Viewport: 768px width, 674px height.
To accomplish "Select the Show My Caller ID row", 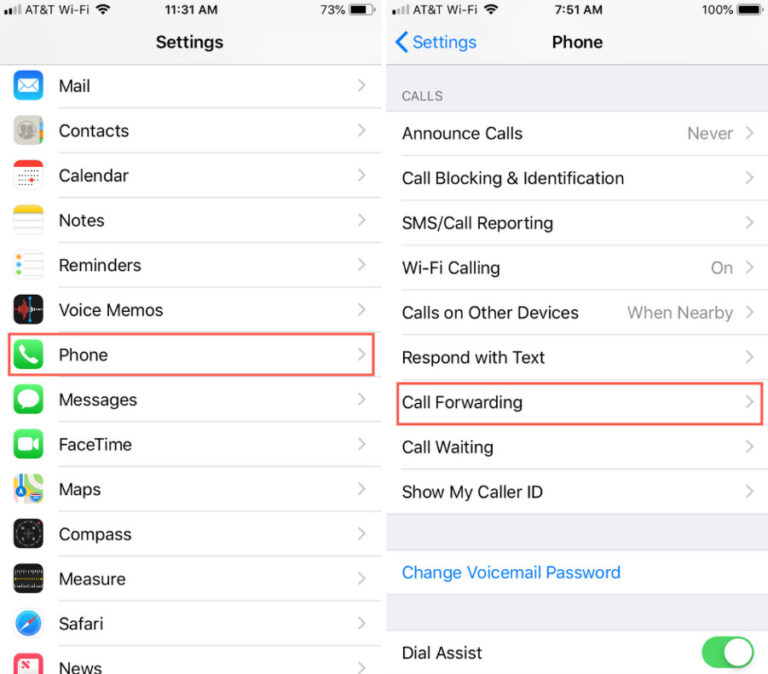I will 577,492.
